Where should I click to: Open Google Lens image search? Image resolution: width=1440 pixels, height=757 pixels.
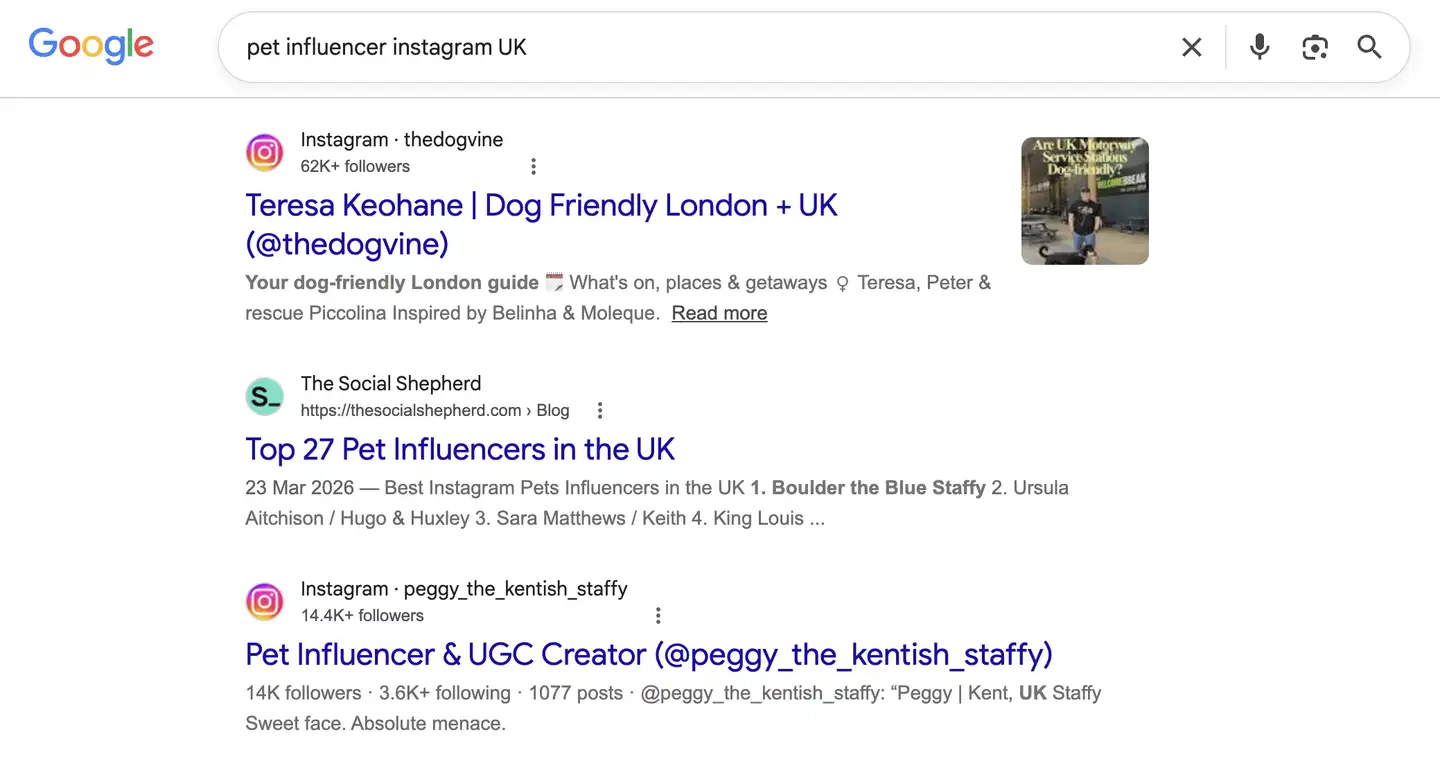click(x=1314, y=47)
